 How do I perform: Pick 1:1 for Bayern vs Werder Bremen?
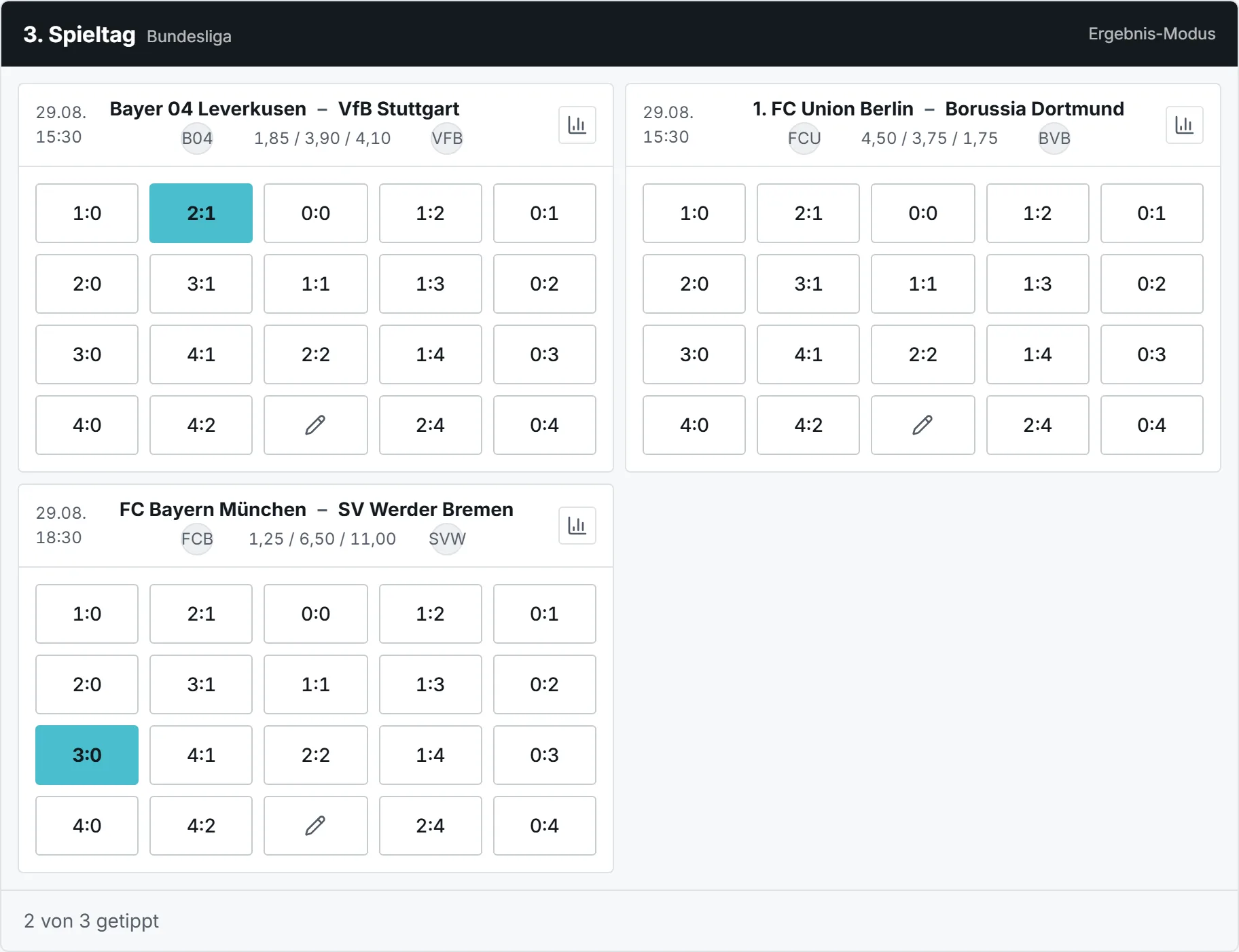tap(315, 684)
